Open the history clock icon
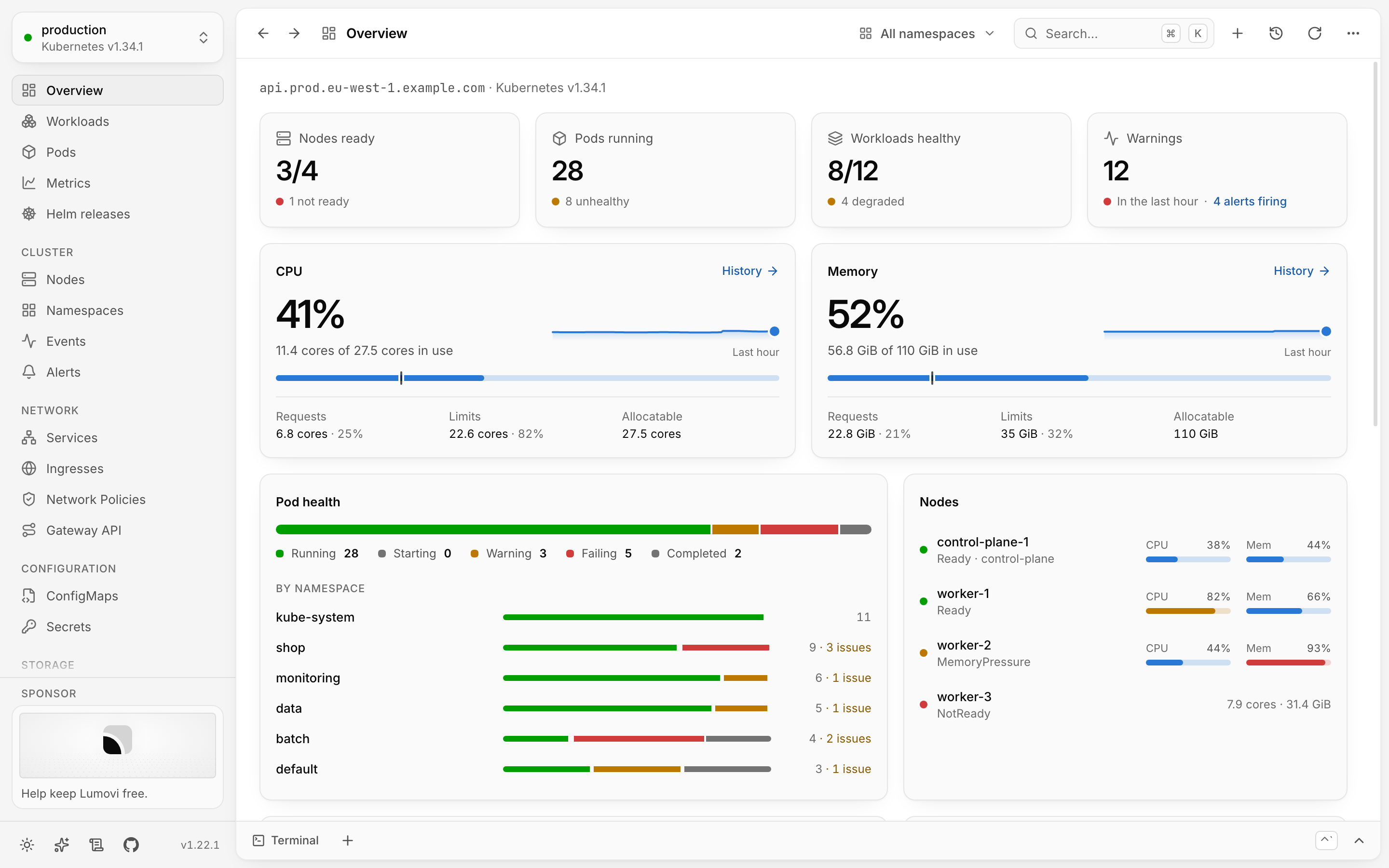 pos(1276,33)
